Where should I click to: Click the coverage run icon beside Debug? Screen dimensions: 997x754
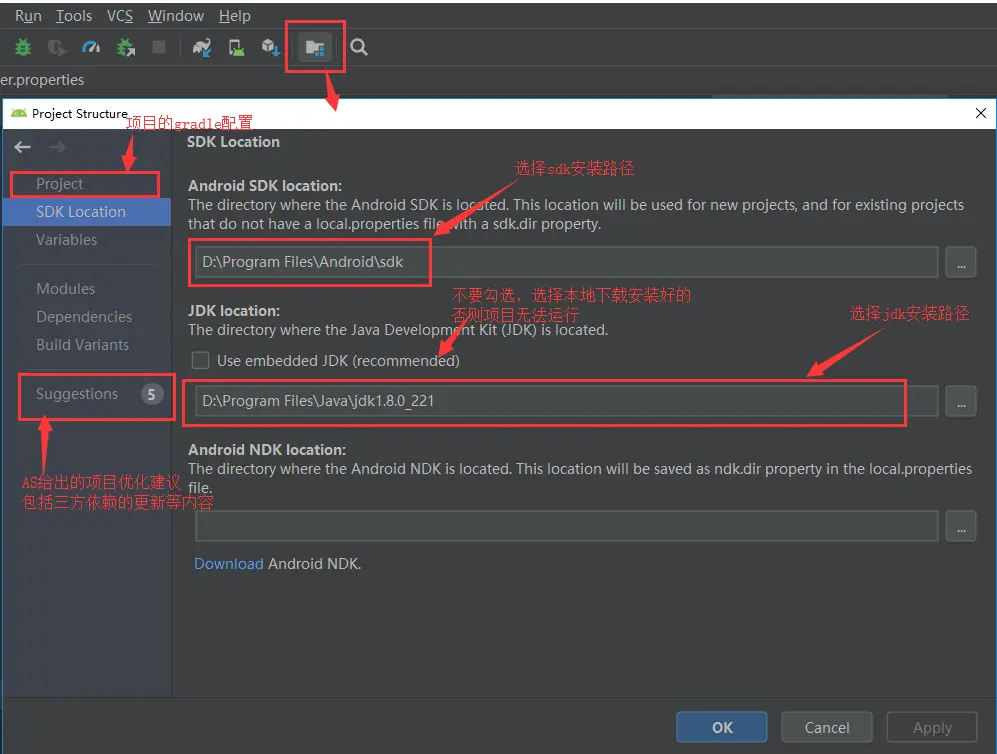(x=57, y=47)
